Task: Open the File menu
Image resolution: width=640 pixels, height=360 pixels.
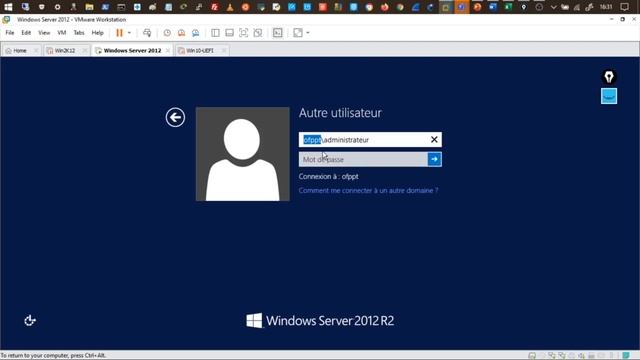Action: [x=10, y=33]
